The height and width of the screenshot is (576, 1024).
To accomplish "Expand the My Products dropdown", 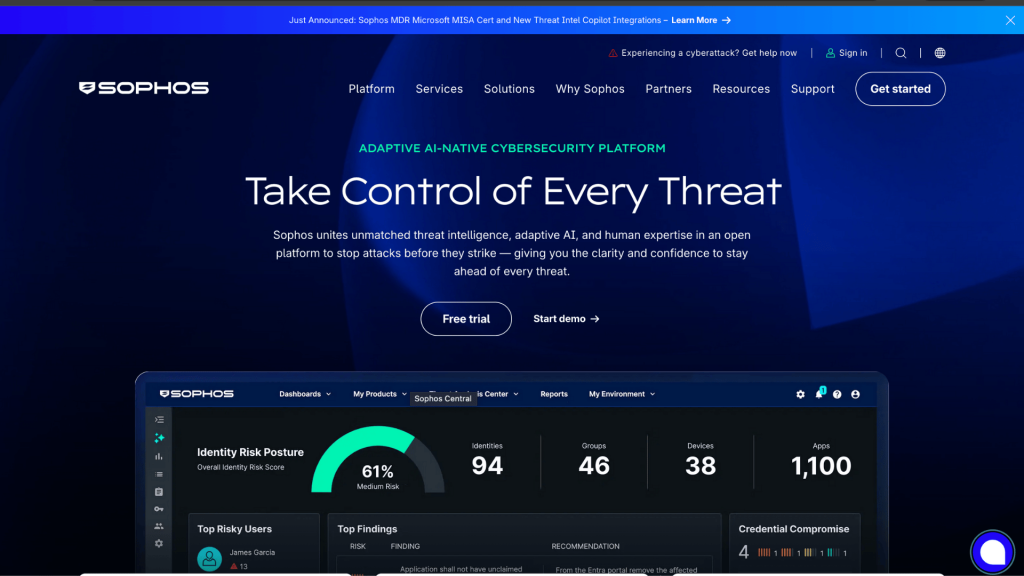I will tap(379, 394).
